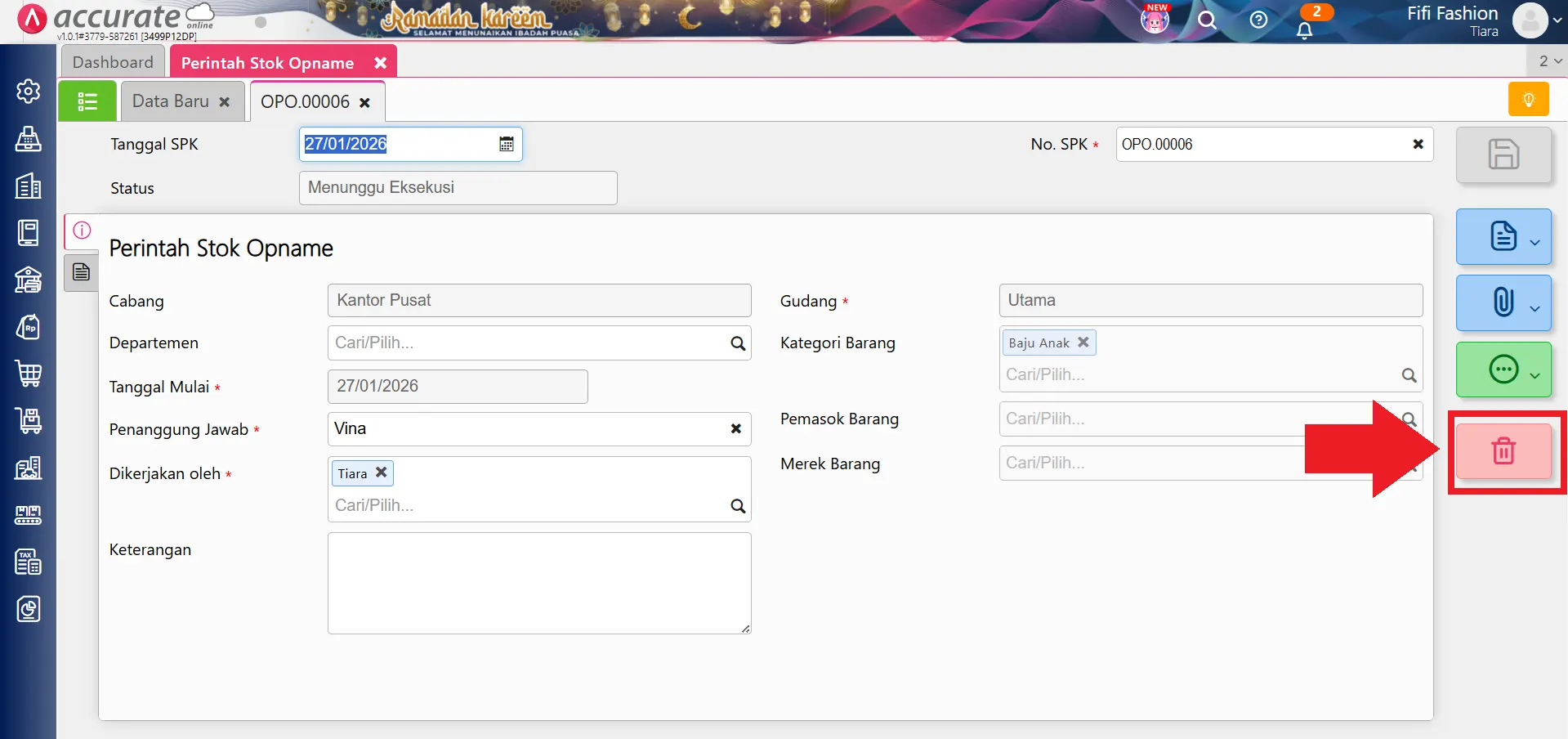Open the settings gear in sidebar
This screenshot has height=739, width=1568.
point(29,91)
